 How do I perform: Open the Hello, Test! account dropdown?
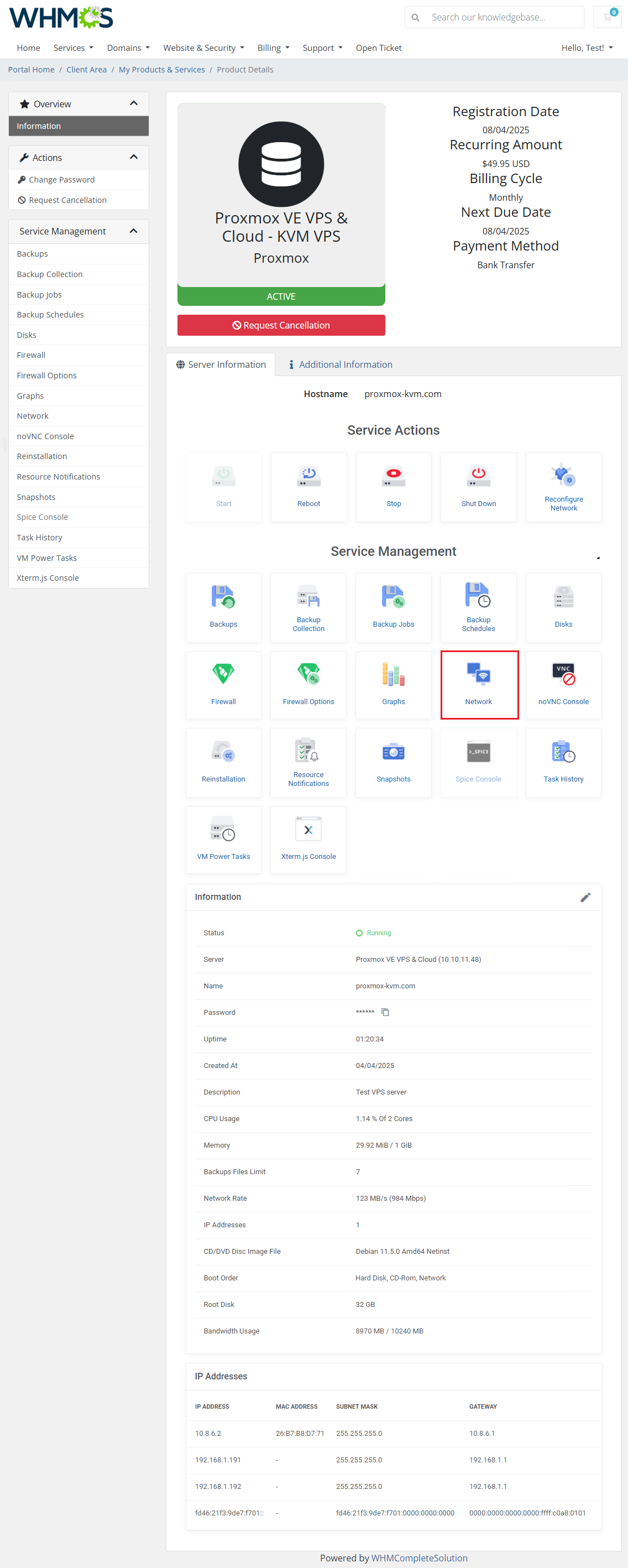pos(587,48)
